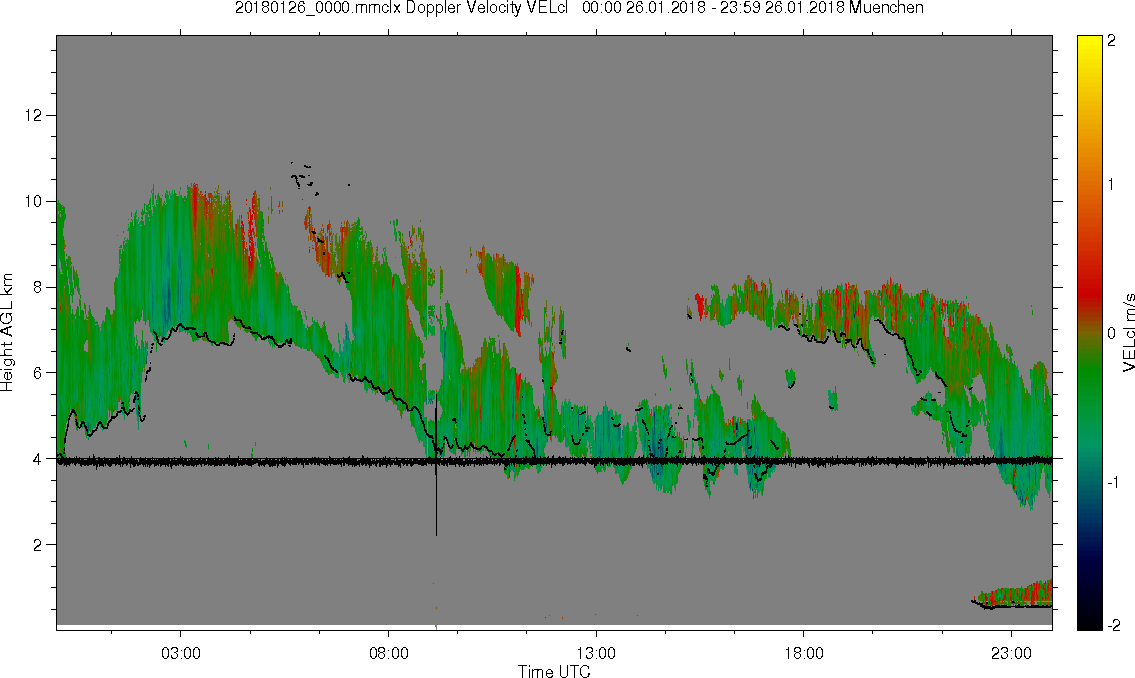Image resolution: width=1135 pixels, height=678 pixels.
Task: Click the vertical black spike near 09:00
Action: pos(436,465)
